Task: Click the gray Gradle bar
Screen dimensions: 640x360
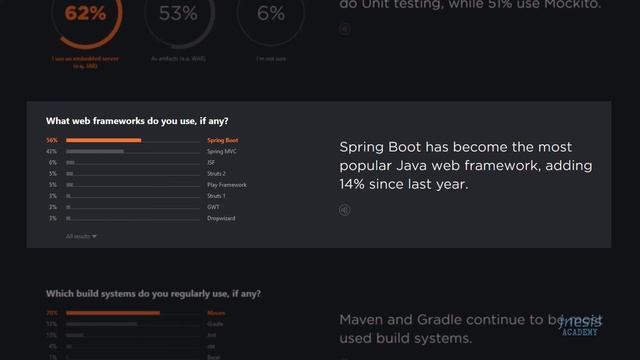Action: [x=102, y=324]
